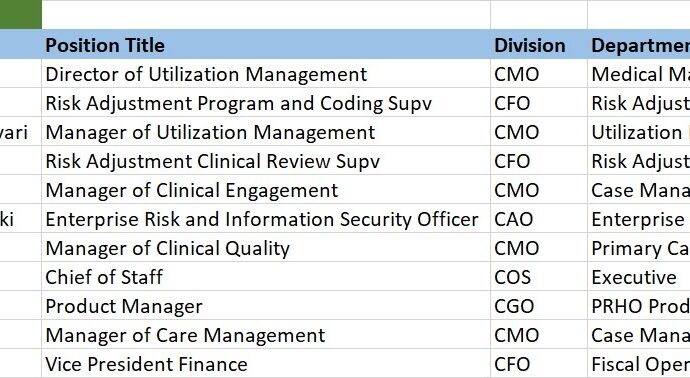This screenshot has height=378, width=690.
Task: Click the Manager of Care Management cell
Action: coord(266,335)
